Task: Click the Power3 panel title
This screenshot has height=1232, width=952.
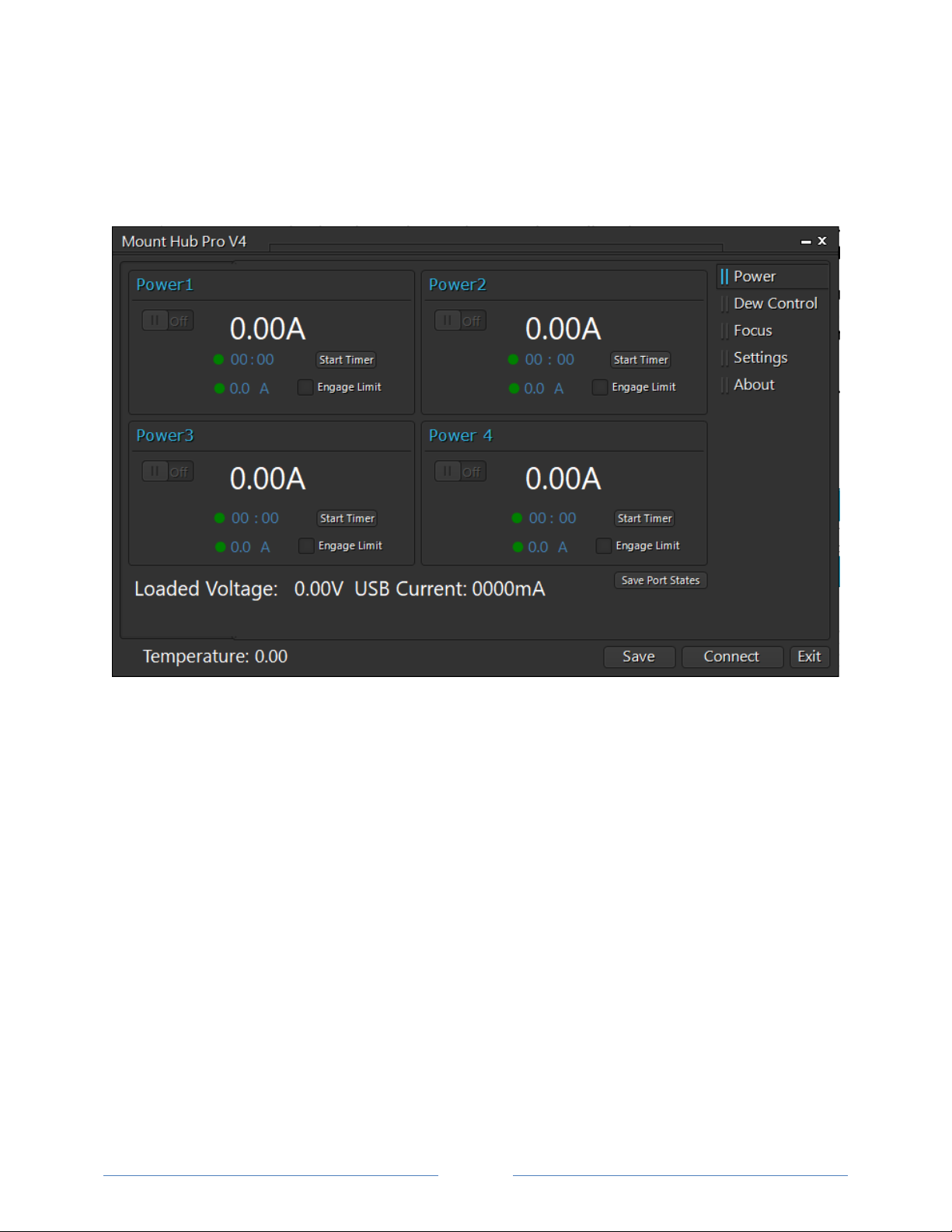Action: (x=165, y=436)
